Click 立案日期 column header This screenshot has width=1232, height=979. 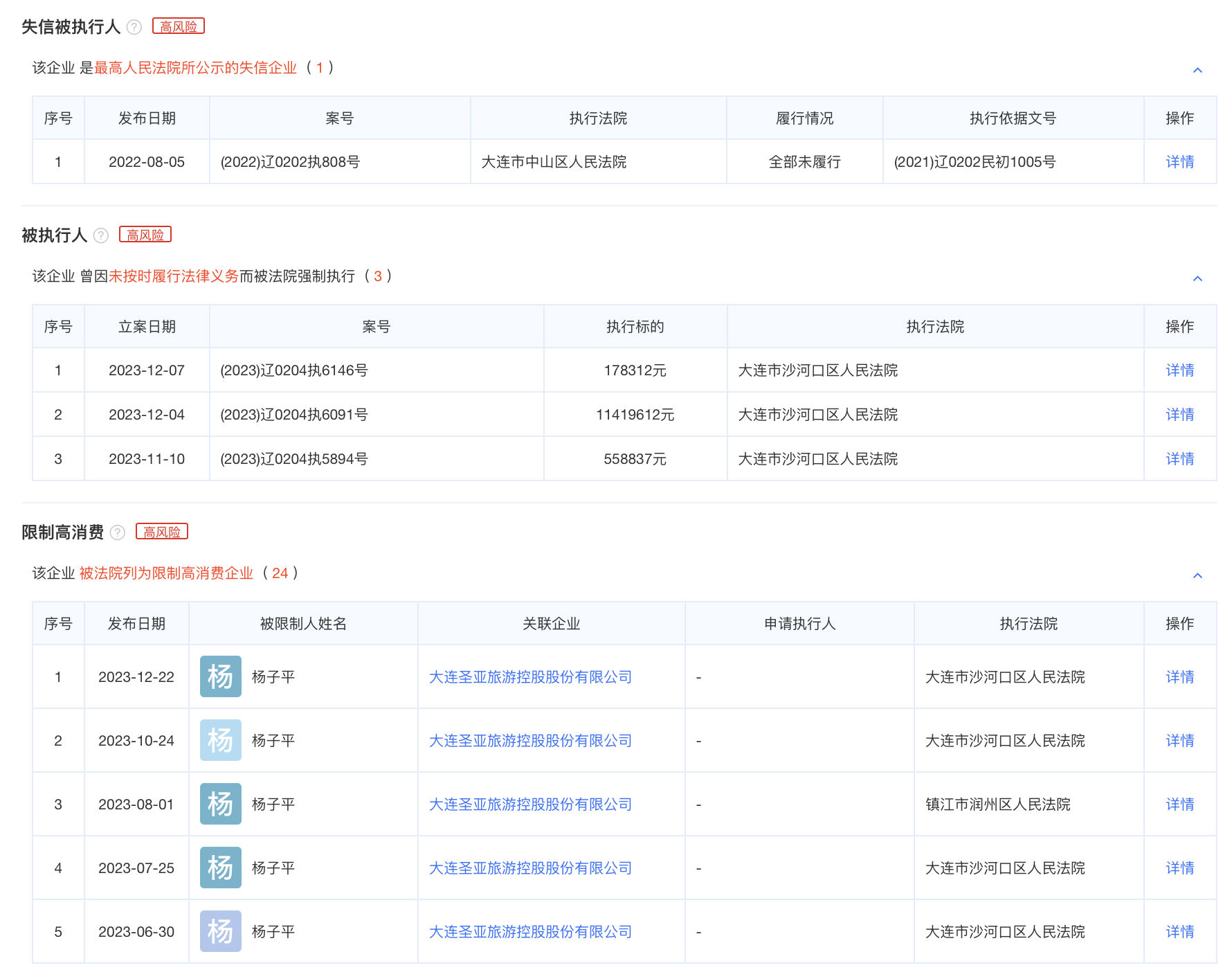[147, 327]
